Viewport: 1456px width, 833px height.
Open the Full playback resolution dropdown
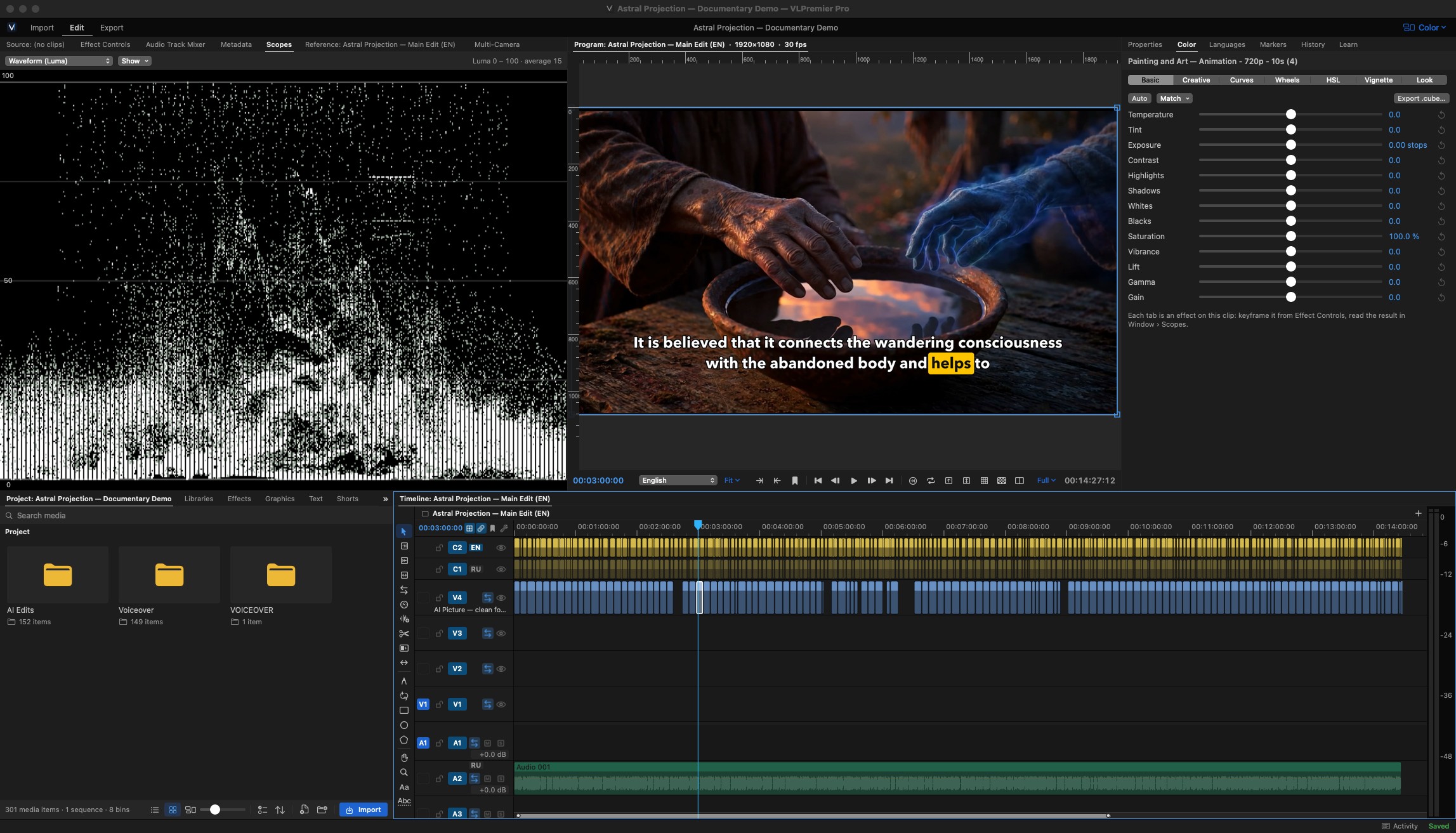1046,481
